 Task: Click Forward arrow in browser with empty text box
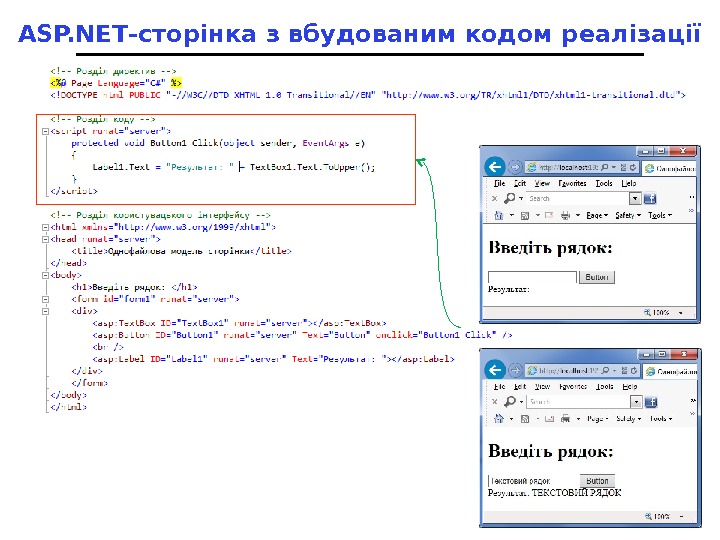point(515,167)
